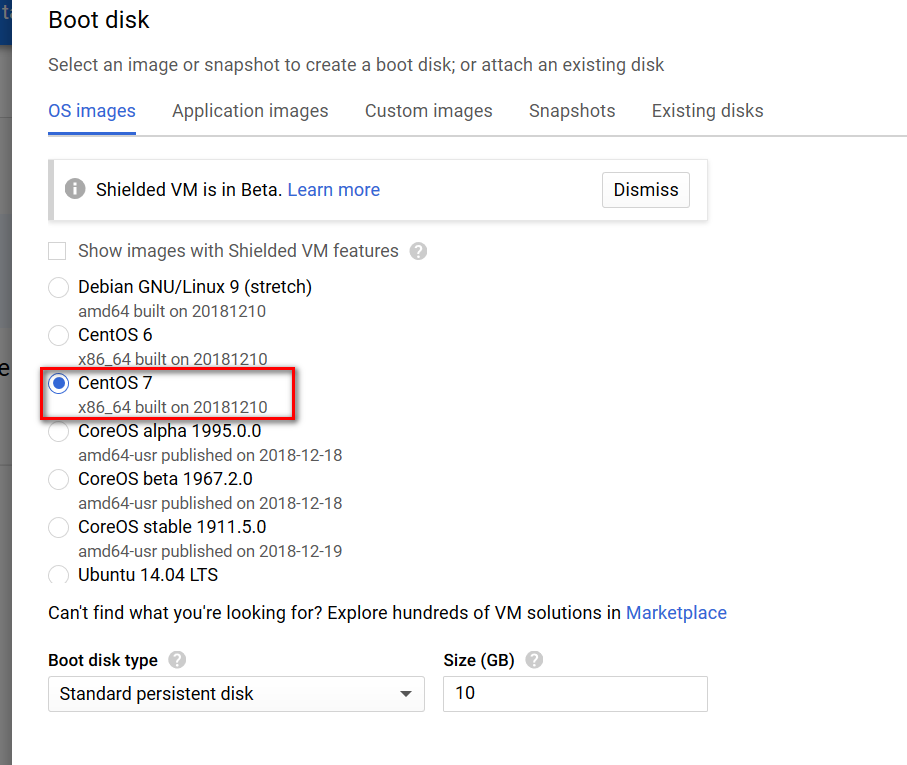This screenshot has height=765, width=907.
Task: Select CoreOS alpha 1995.0.0 image
Action: click(59, 431)
